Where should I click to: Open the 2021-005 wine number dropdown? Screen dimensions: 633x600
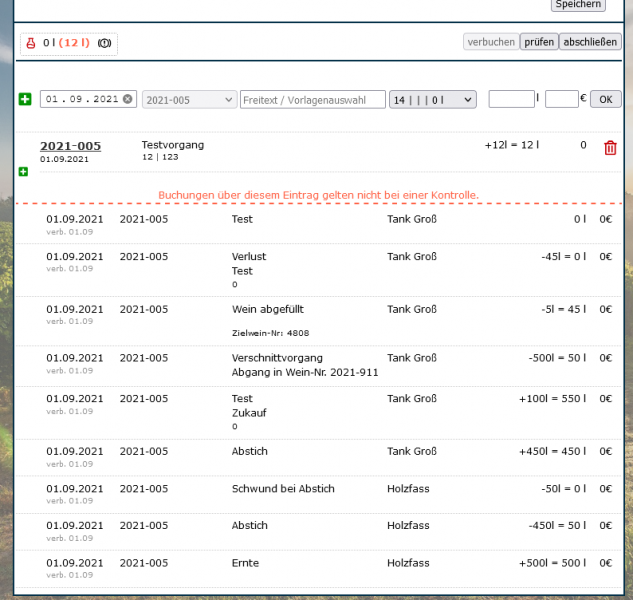pyautogui.click(x=189, y=99)
